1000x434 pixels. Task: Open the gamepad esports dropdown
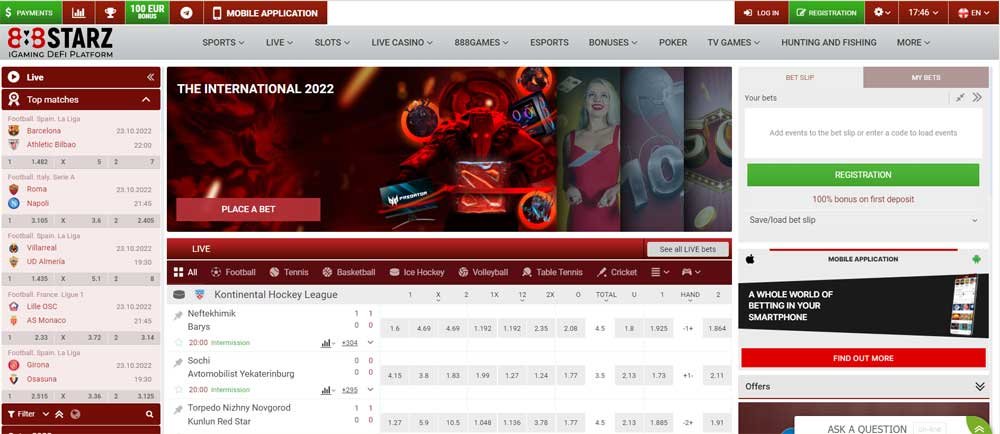(691, 272)
